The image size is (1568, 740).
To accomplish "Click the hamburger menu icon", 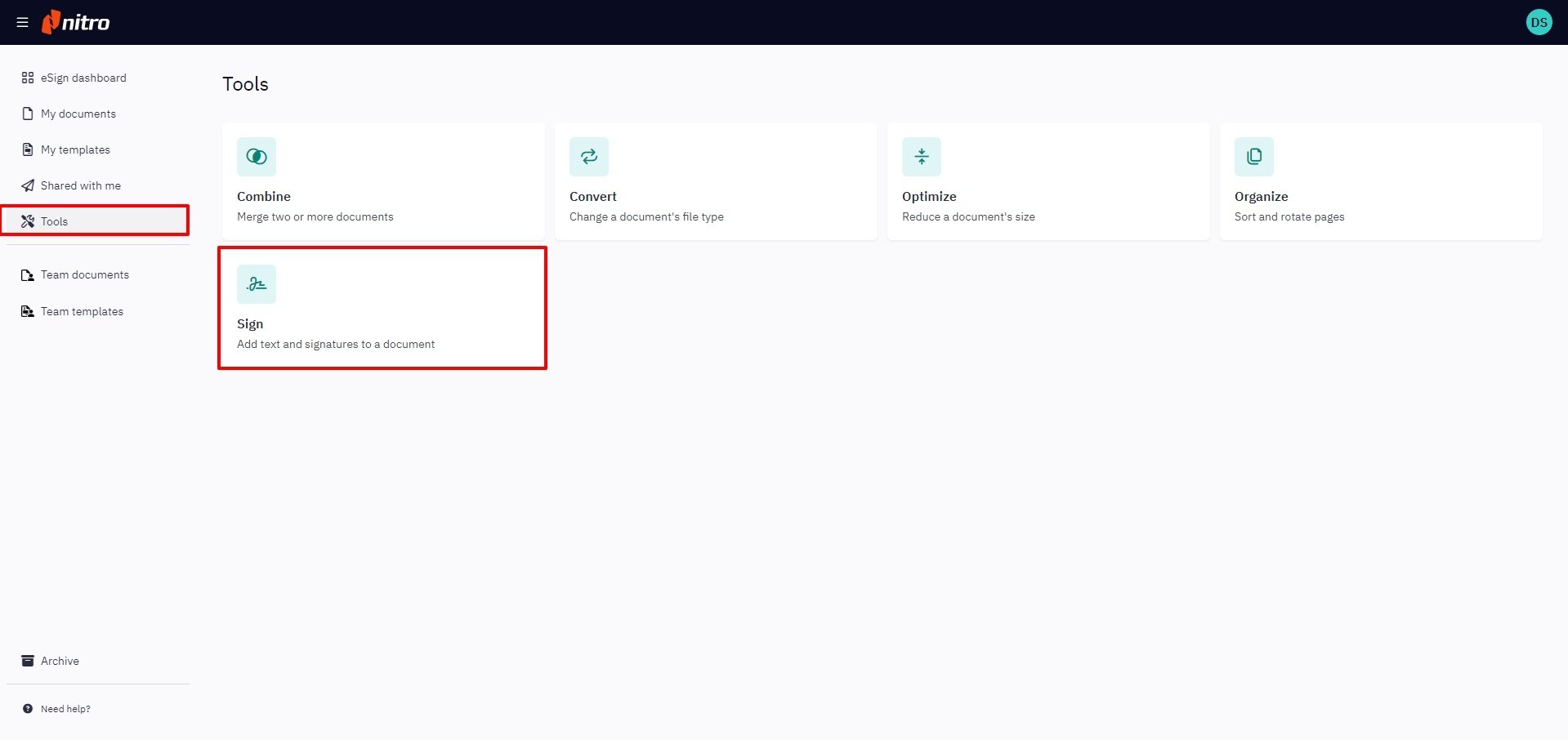I will click(22, 23).
